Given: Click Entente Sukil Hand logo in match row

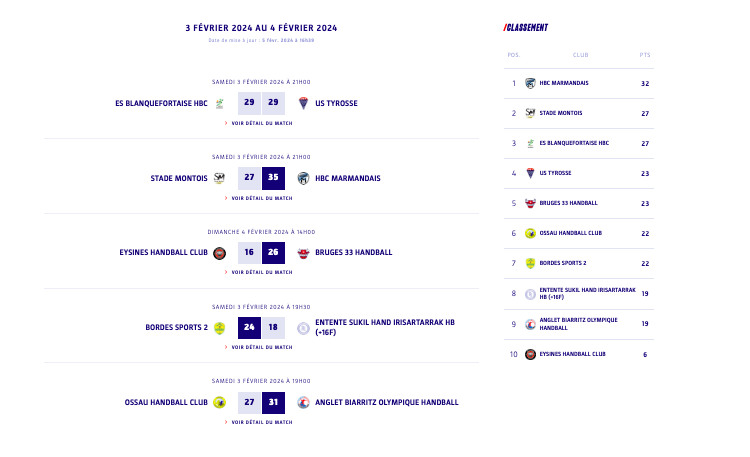Looking at the screenshot, I should (x=303, y=327).
